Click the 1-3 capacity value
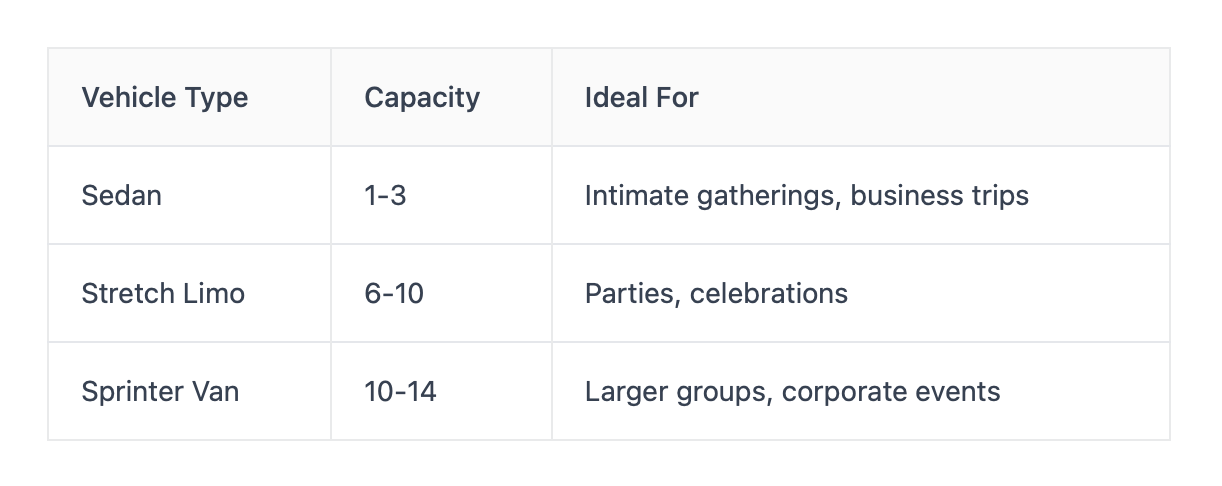Image resolution: width=1222 pixels, height=486 pixels. [x=385, y=195]
